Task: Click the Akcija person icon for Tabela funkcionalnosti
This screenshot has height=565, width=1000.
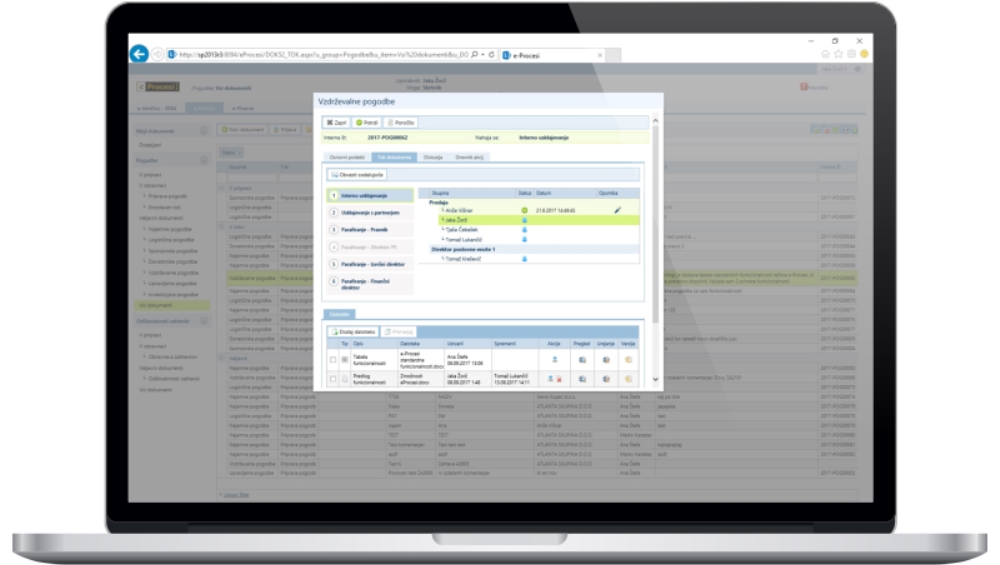Action: (554, 358)
